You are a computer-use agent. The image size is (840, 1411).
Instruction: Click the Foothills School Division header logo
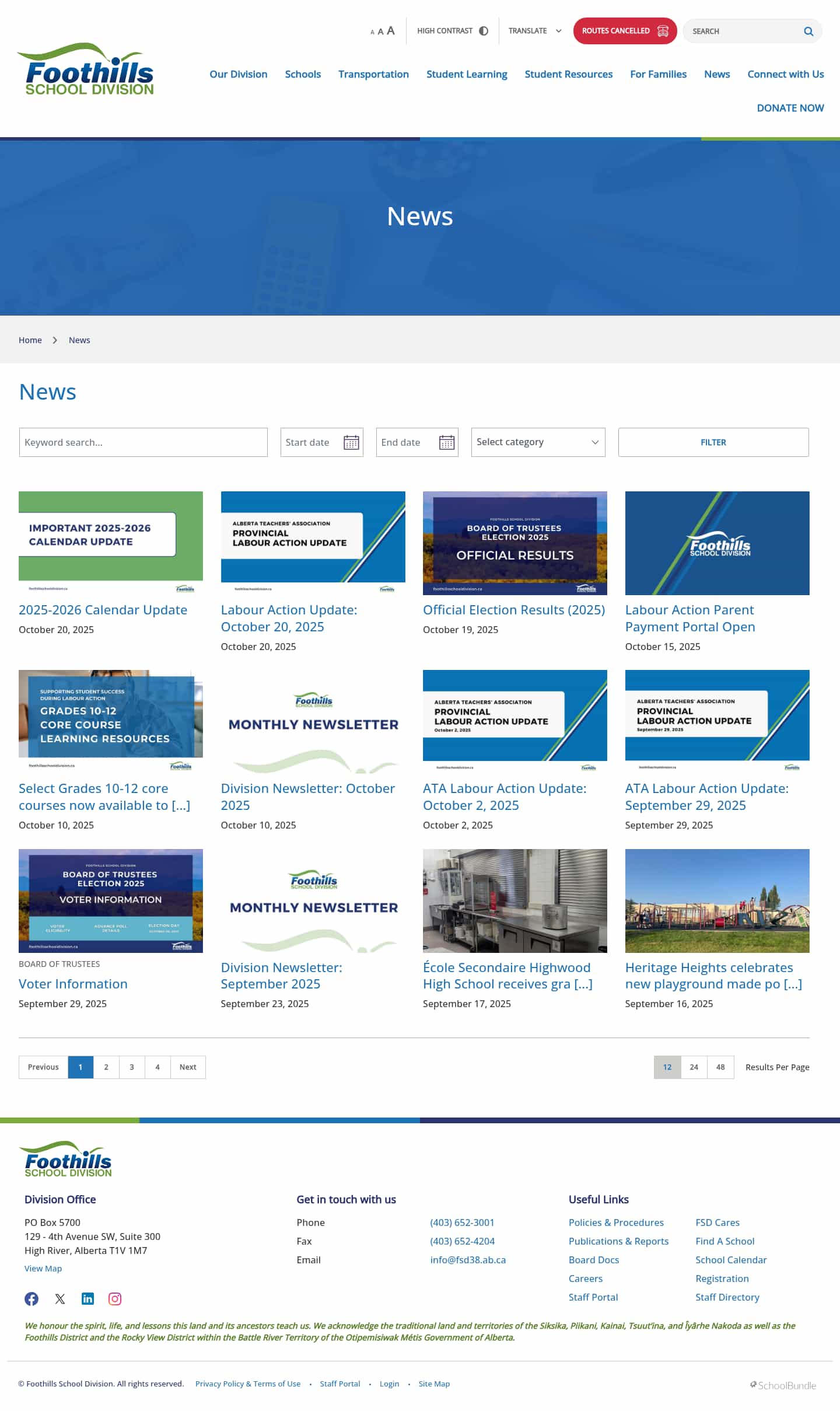[x=86, y=69]
